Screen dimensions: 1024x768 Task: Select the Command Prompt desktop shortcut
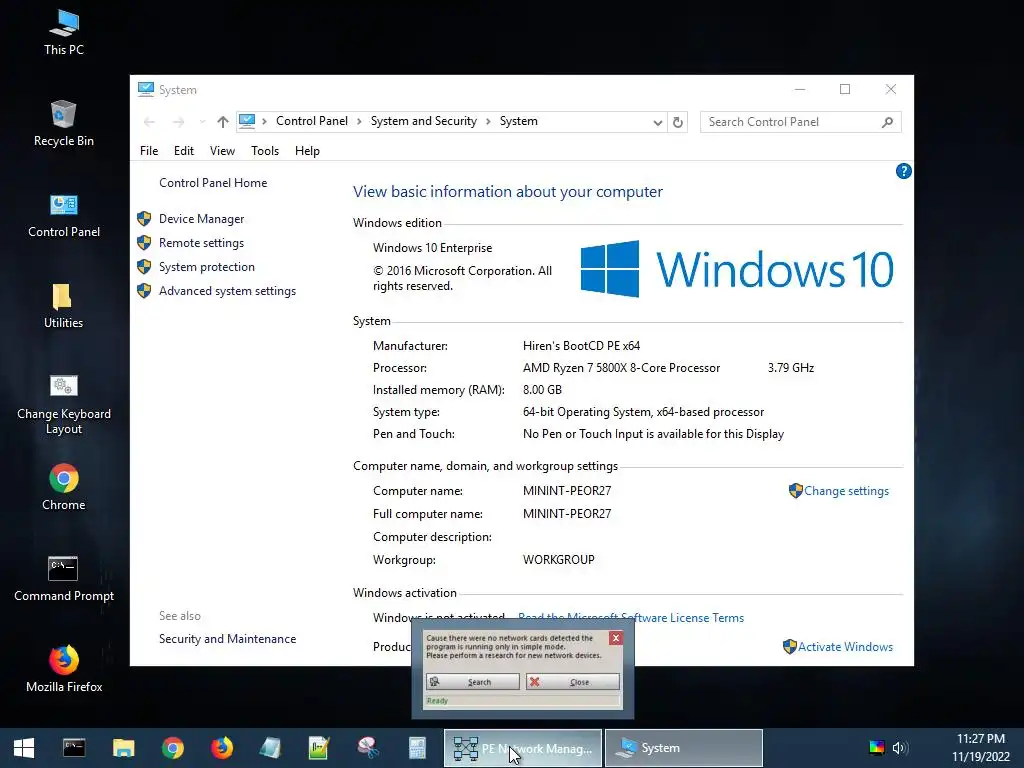point(64,579)
